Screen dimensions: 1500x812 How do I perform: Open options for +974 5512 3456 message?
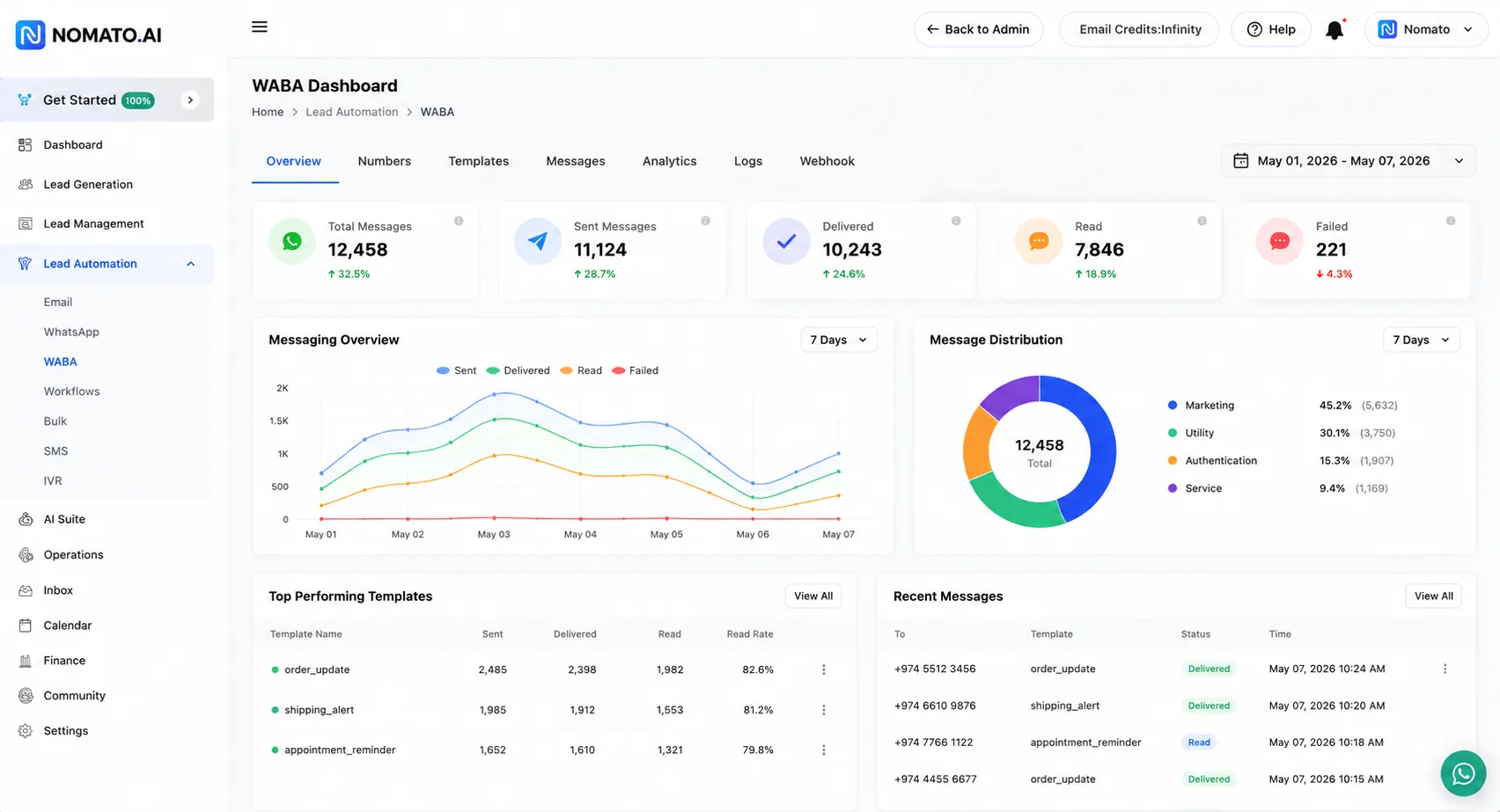click(x=1445, y=669)
